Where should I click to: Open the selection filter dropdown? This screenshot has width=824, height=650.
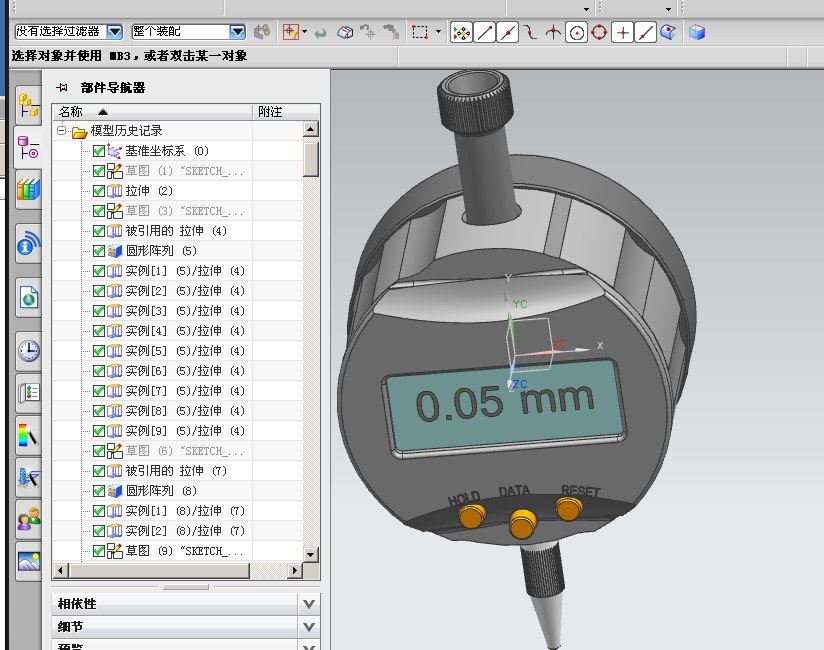pyautogui.click(x=114, y=32)
